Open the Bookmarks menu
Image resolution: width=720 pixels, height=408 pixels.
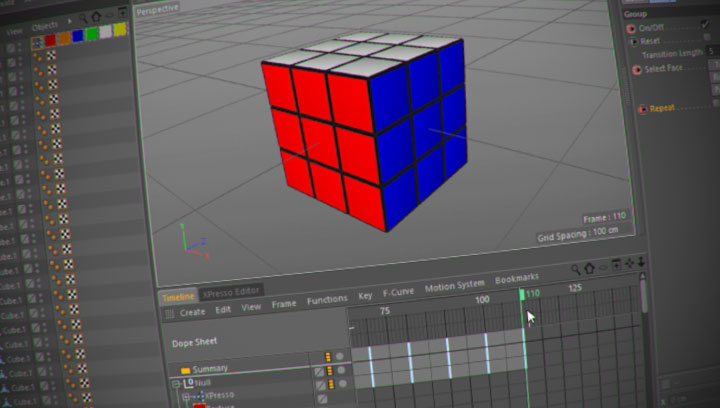517,279
